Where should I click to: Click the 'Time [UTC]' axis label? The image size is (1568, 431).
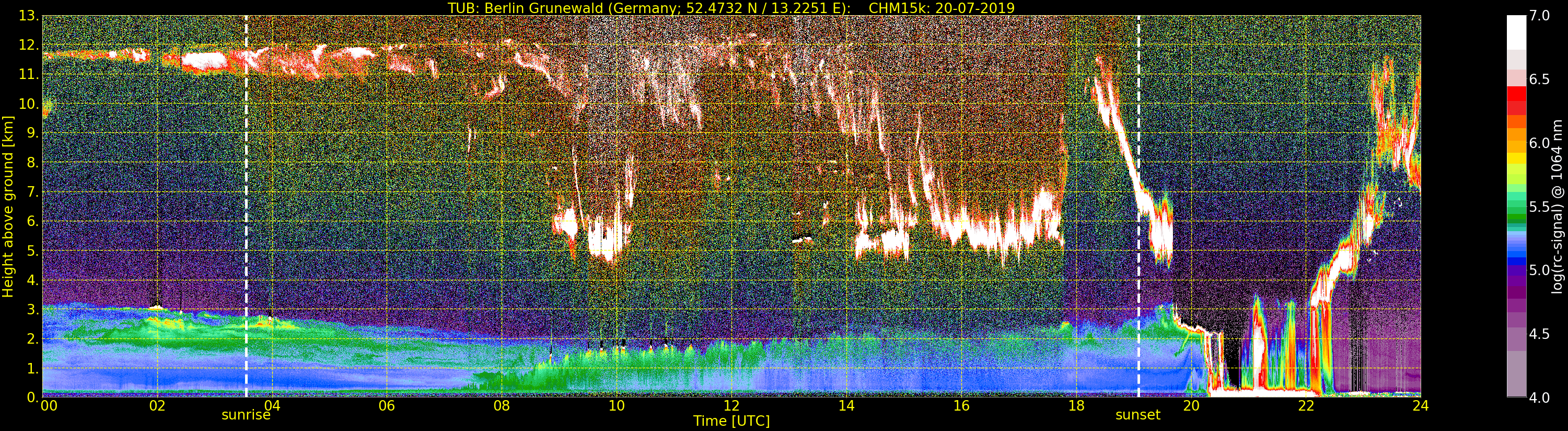731,421
